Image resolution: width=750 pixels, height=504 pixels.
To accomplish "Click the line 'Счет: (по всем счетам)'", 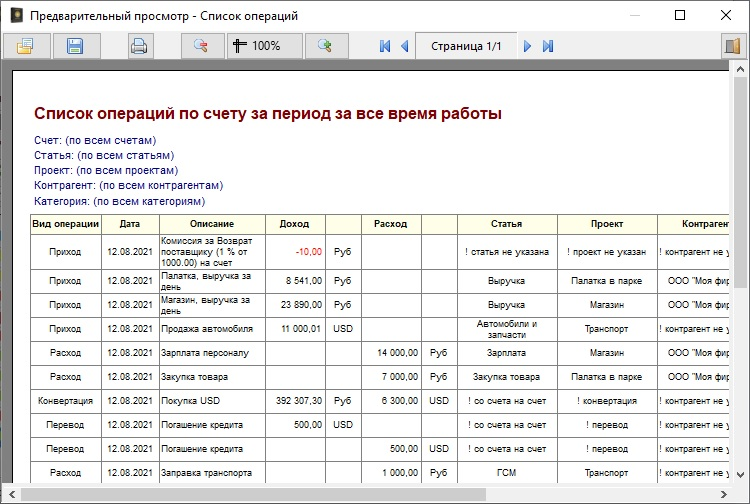I will (95, 141).
